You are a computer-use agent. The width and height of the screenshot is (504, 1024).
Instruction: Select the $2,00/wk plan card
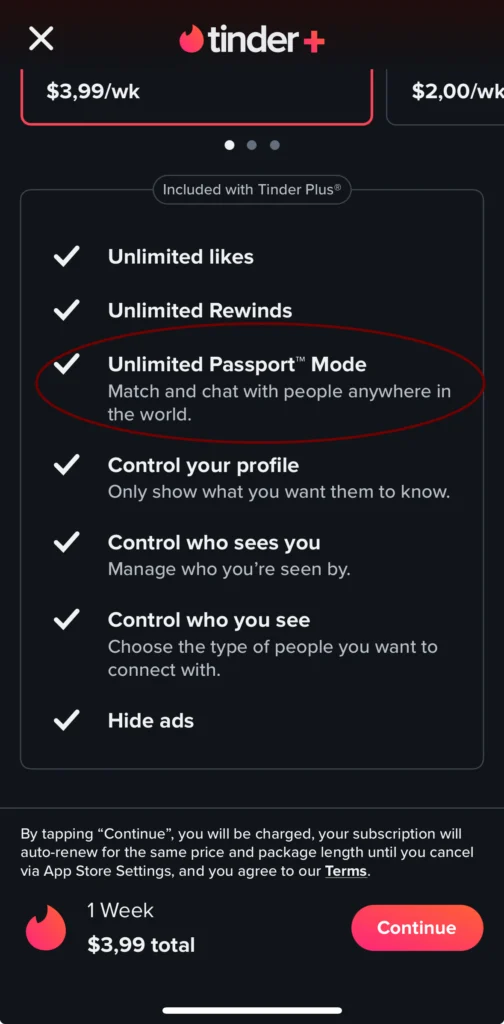click(446, 95)
